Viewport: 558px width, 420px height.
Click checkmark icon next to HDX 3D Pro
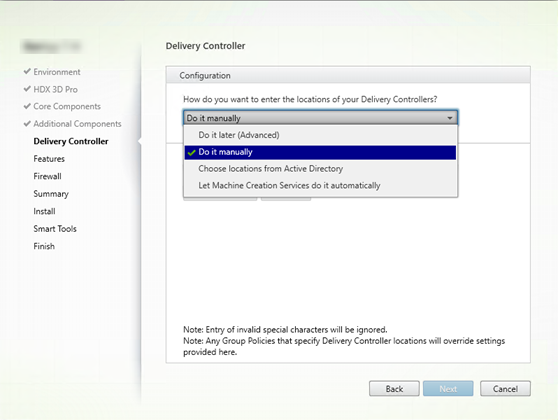coord(27,89)
